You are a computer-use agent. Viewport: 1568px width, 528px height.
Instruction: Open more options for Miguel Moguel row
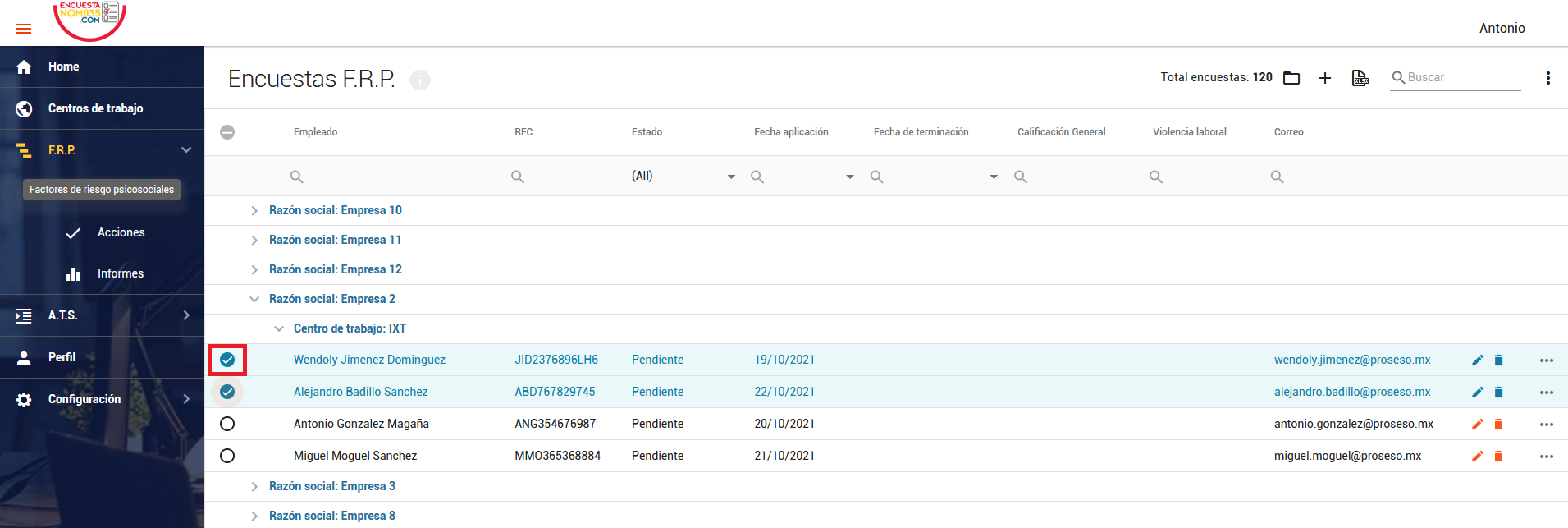(1547, 457)
